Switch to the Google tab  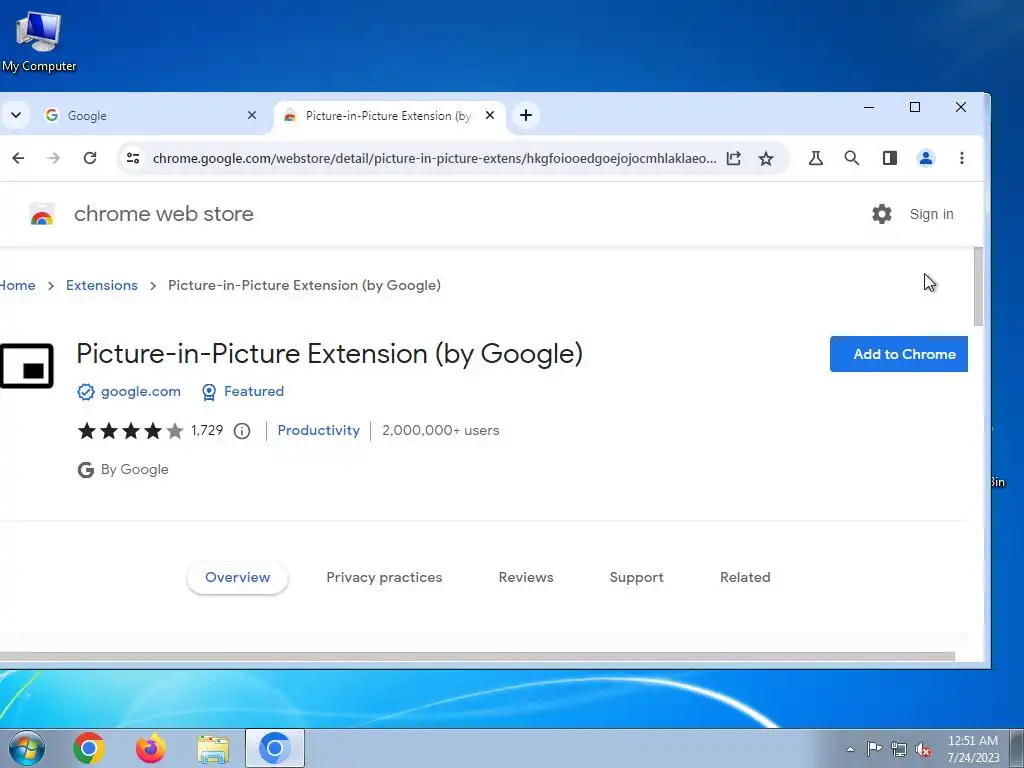tap(150, 116)
